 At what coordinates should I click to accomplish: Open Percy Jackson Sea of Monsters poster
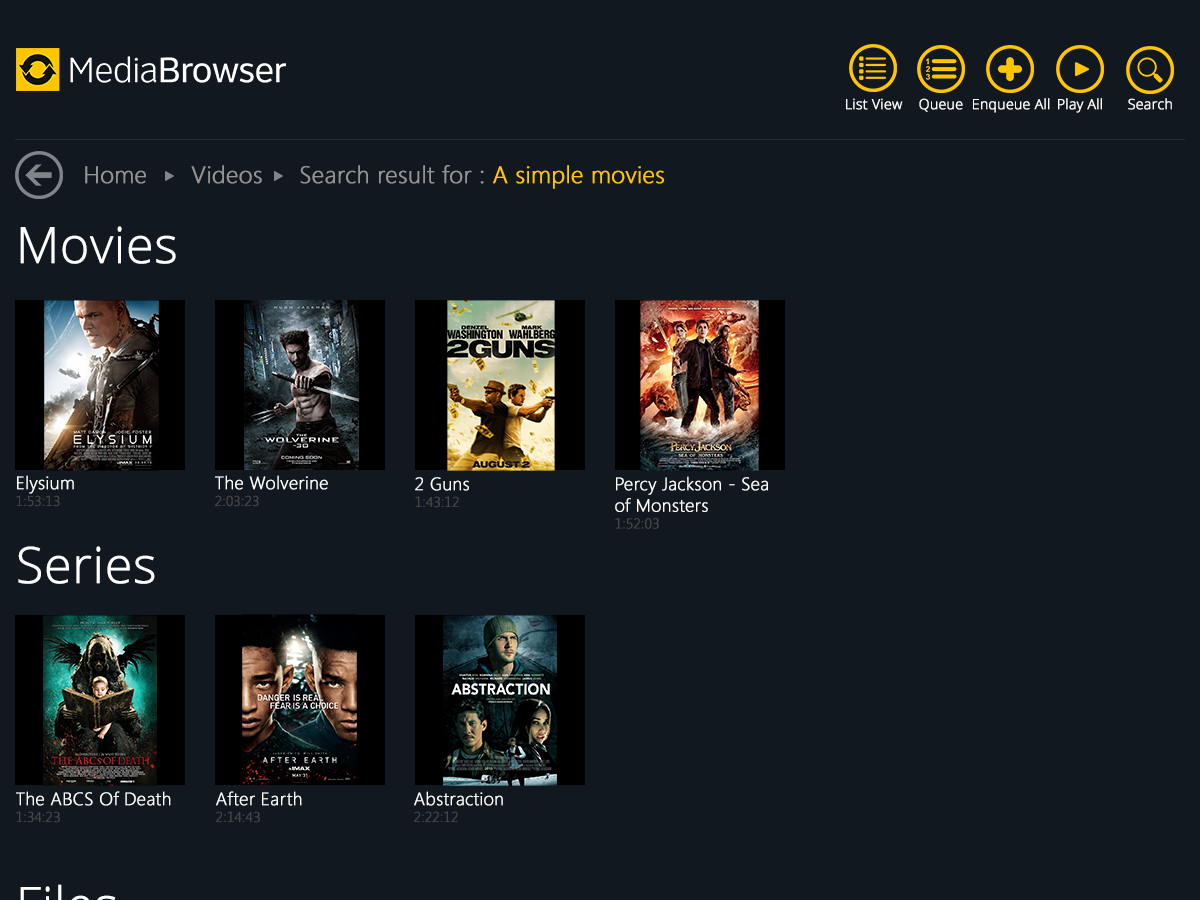pos(700,385)
